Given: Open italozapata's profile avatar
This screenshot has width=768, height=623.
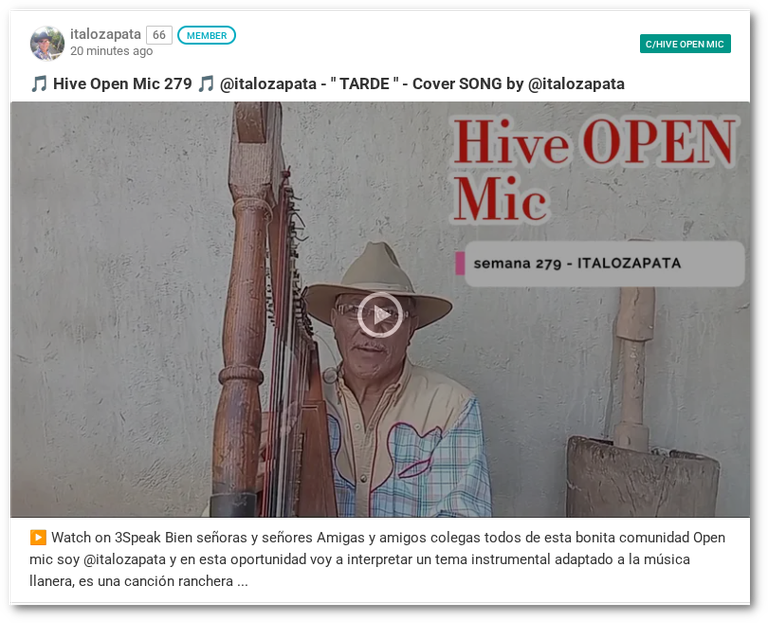Looking at the screenshot, I should [47, 43].
